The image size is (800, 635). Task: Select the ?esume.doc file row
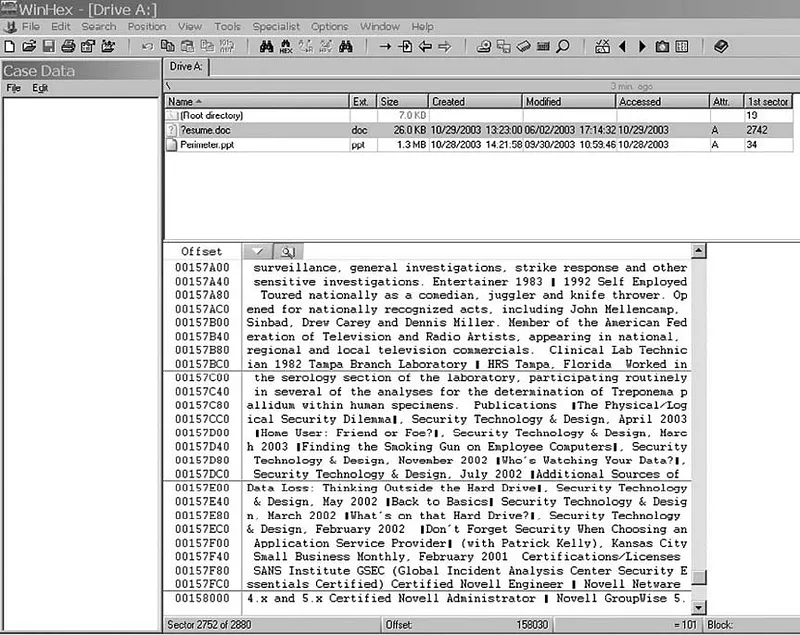(479, 130)
